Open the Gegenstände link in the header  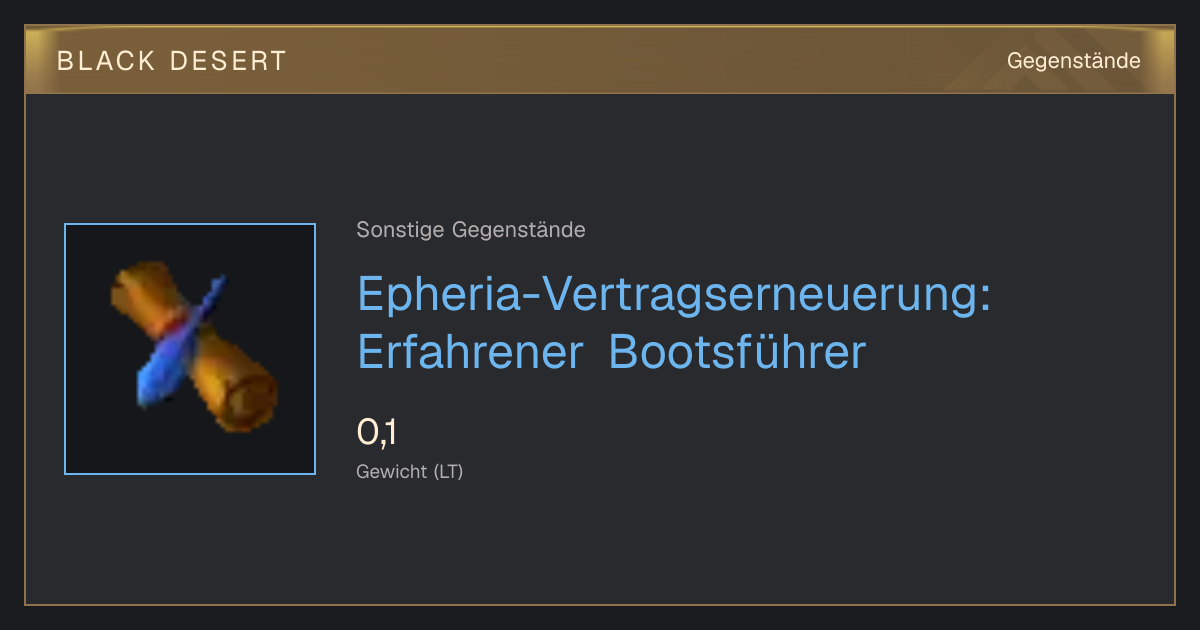coord(1073,61)
